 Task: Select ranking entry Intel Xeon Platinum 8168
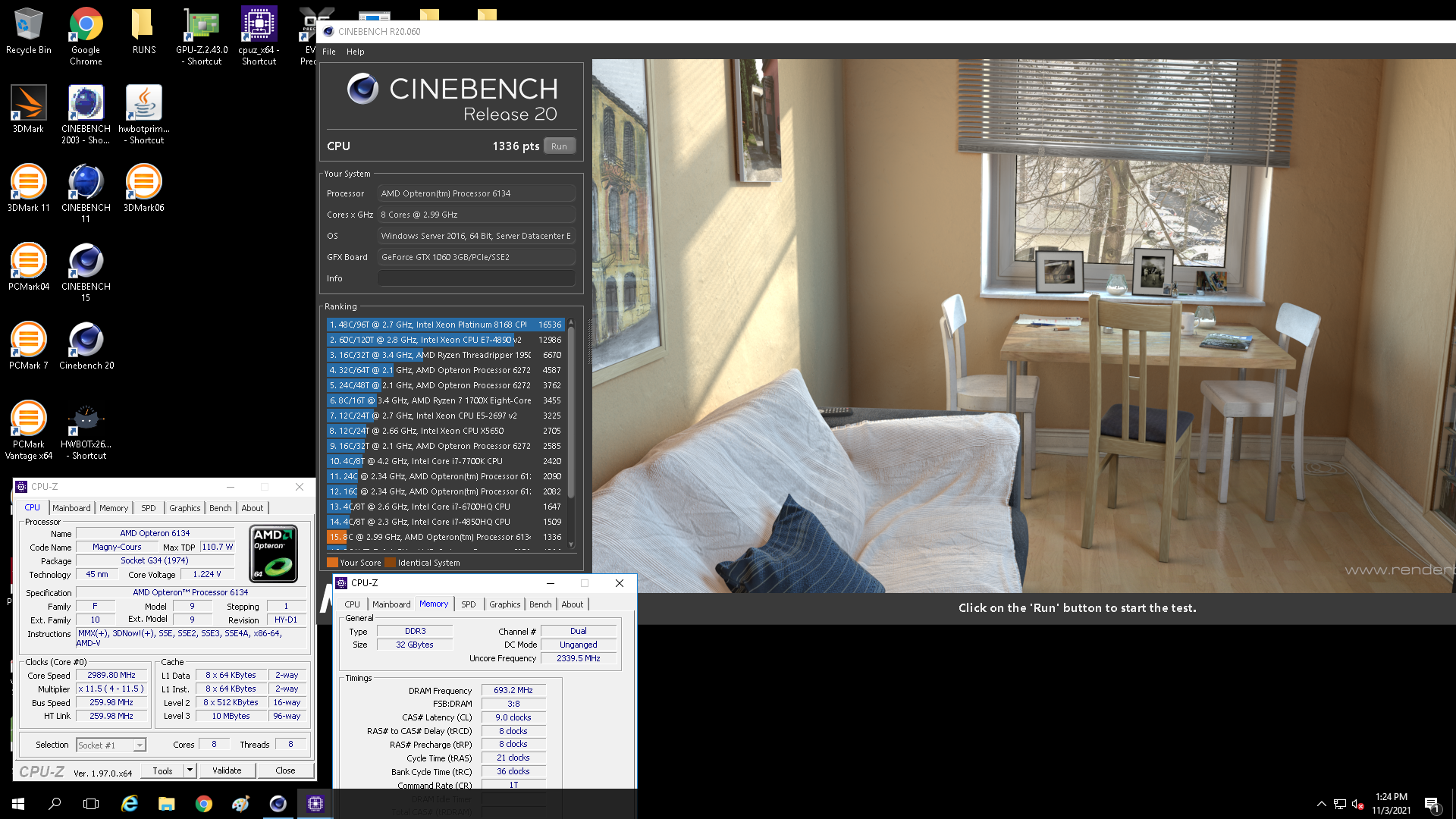coord(445,325)
